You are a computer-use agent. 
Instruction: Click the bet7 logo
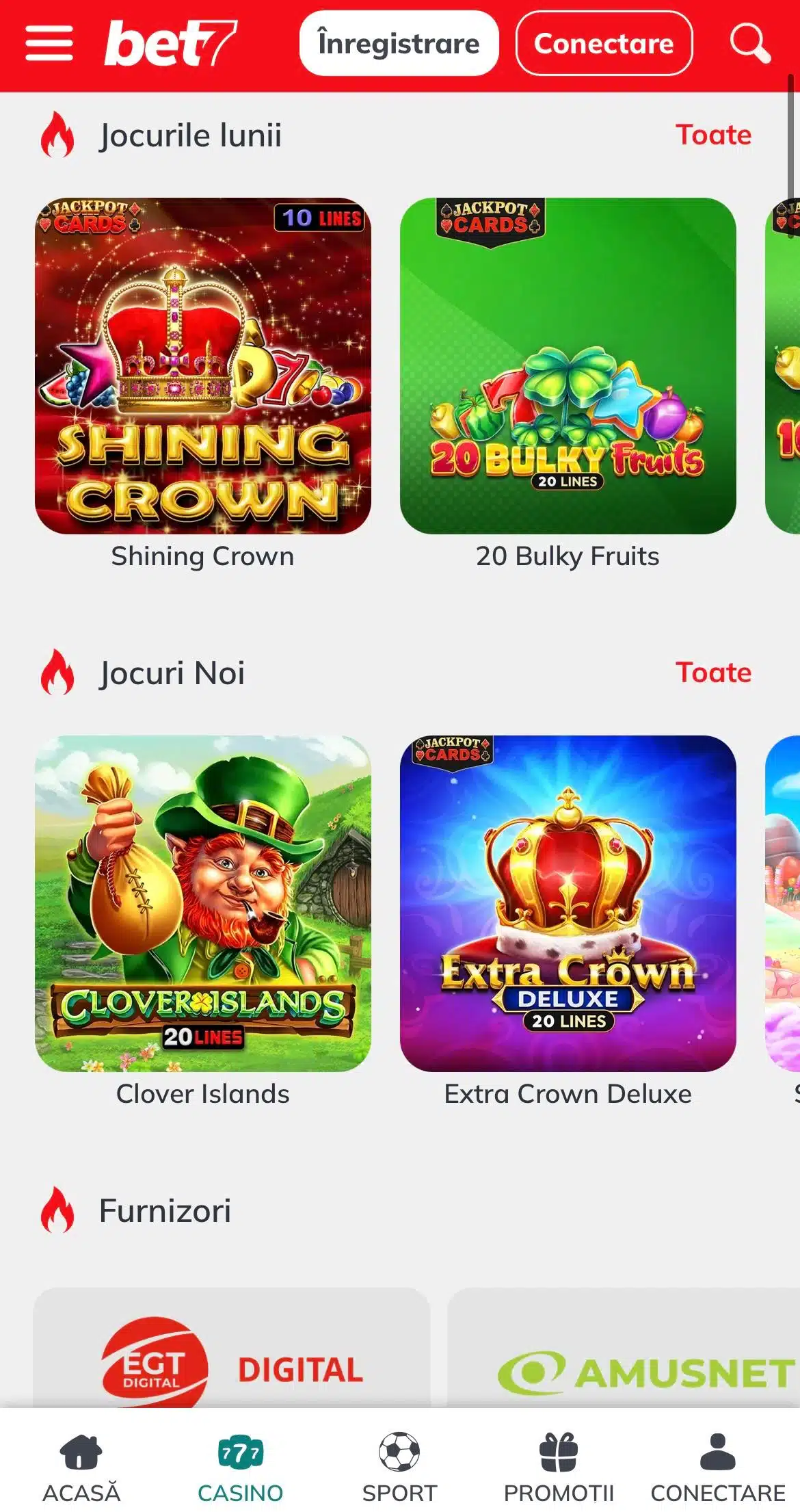click(x=170, y=43)
